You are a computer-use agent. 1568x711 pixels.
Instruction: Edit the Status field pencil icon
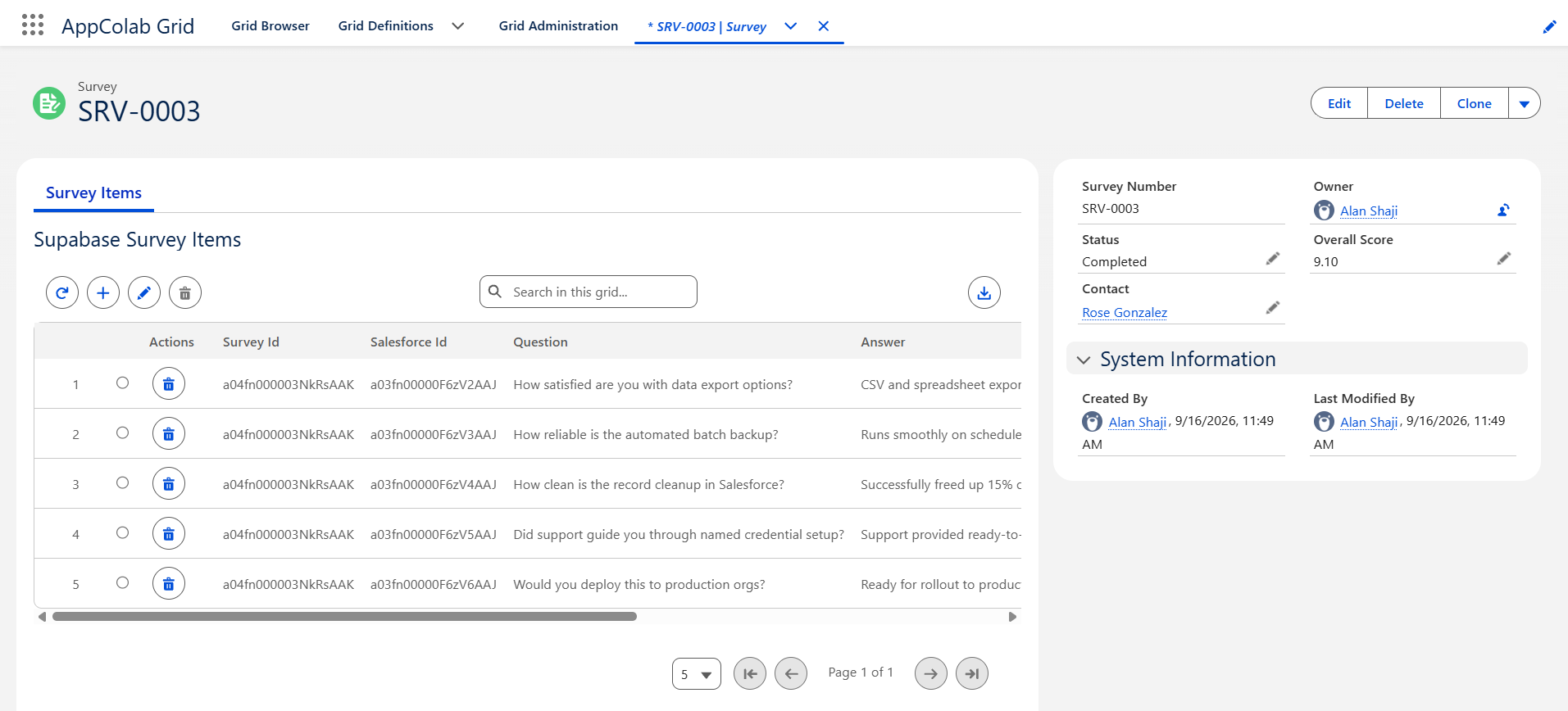[1273, 259]
